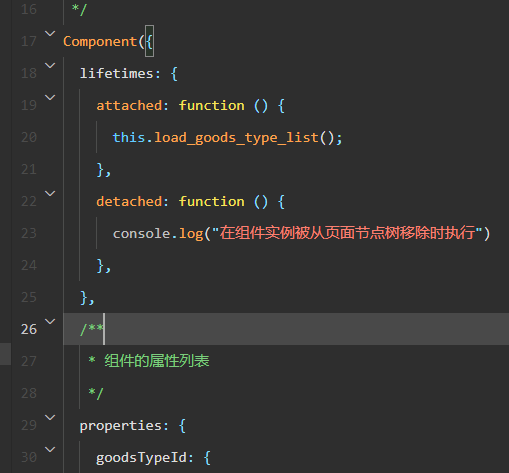Click the green comment text 组件的属性列表

coord(157,361)
